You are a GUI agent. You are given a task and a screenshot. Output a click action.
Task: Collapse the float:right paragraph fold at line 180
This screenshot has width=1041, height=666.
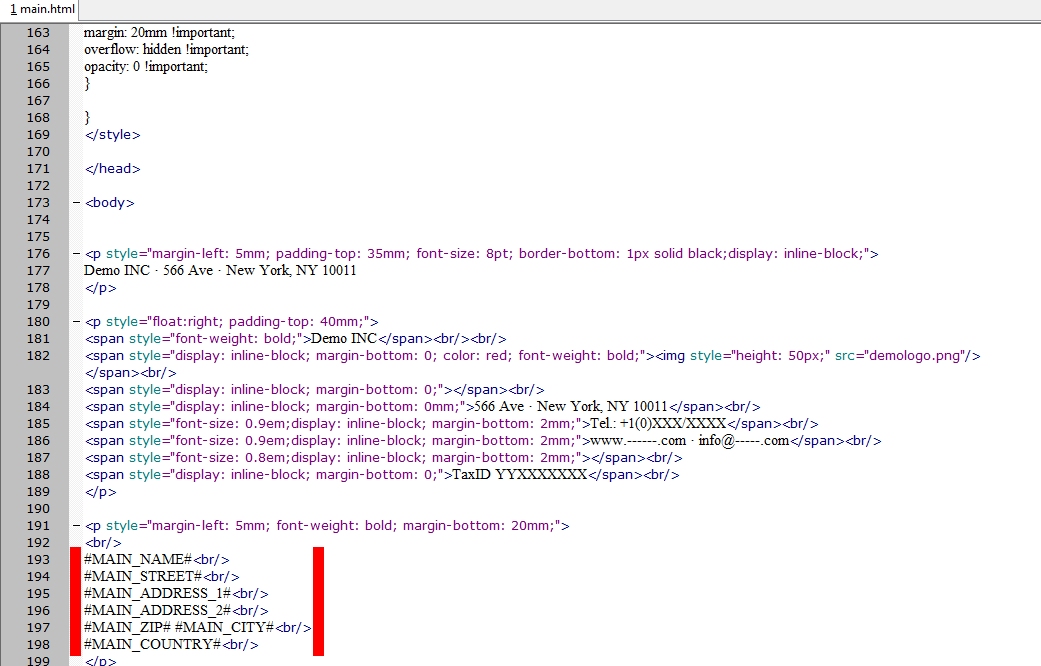point(76,322)
